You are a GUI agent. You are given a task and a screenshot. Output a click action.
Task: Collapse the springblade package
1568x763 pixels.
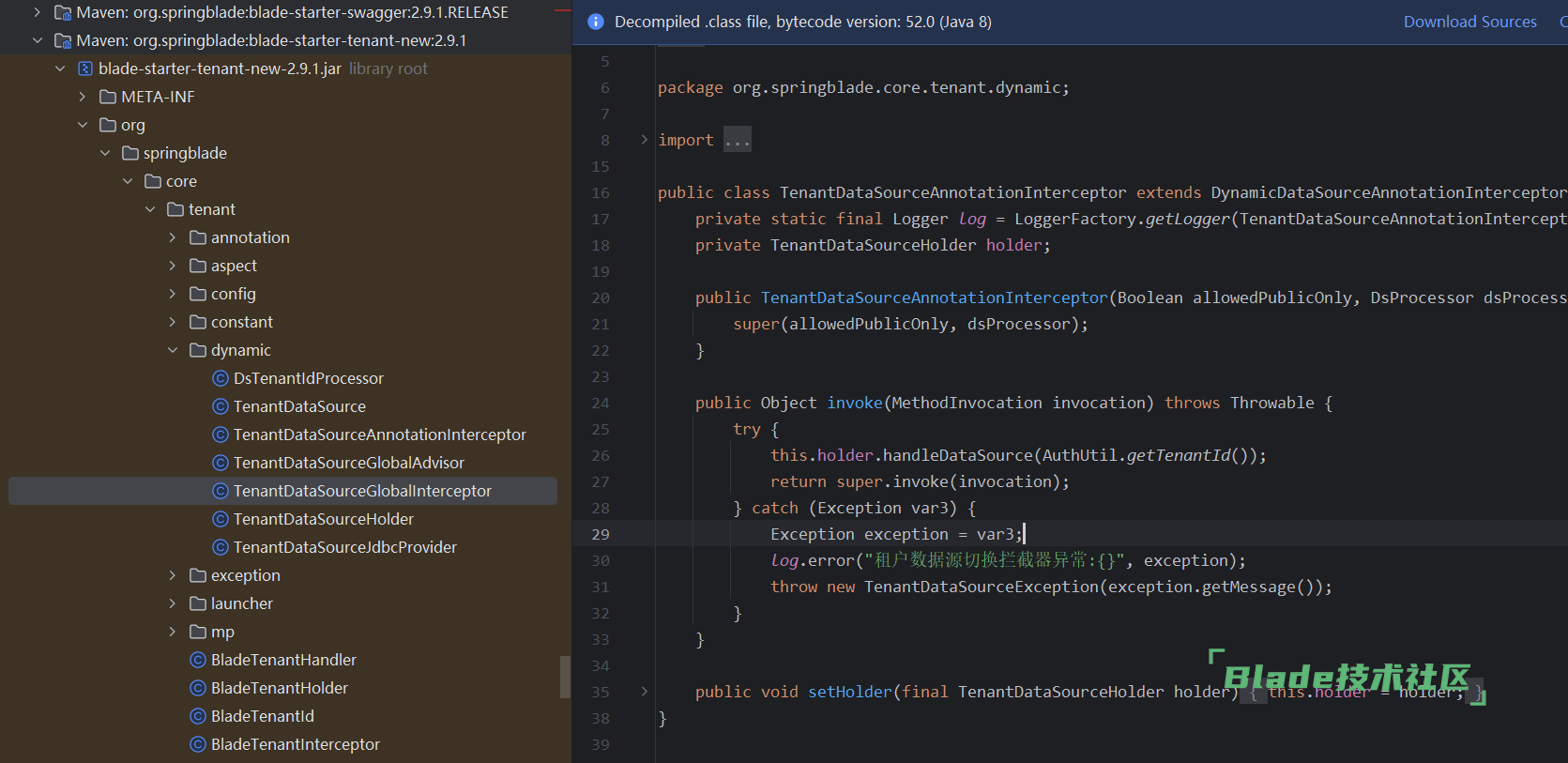105,153
